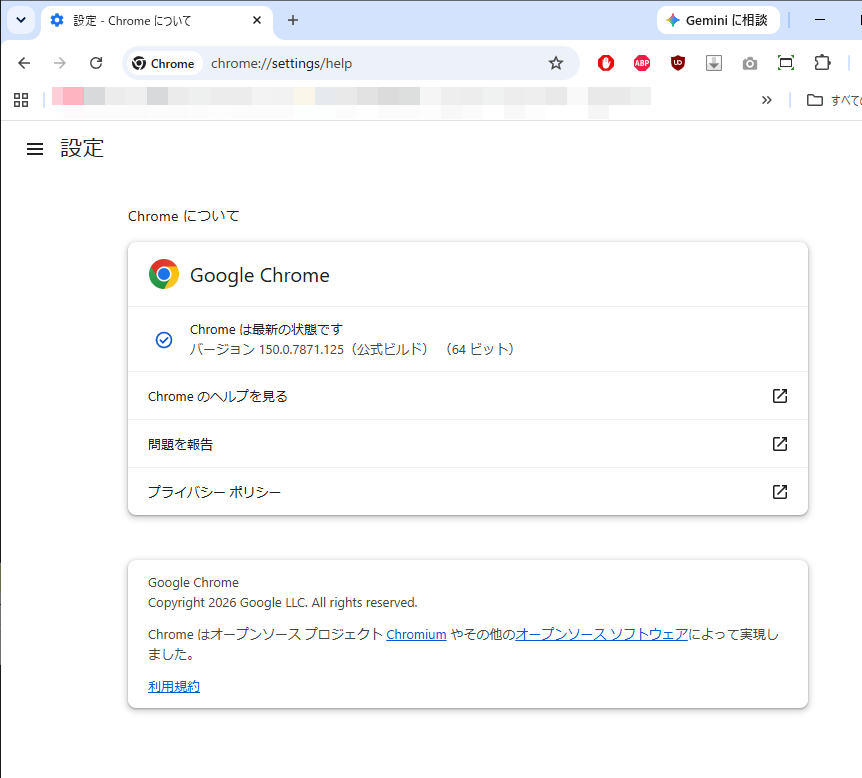This screenshot has width=862, height=778.
Task: Click the screen capture frame extension
Action: pos(786,63)
